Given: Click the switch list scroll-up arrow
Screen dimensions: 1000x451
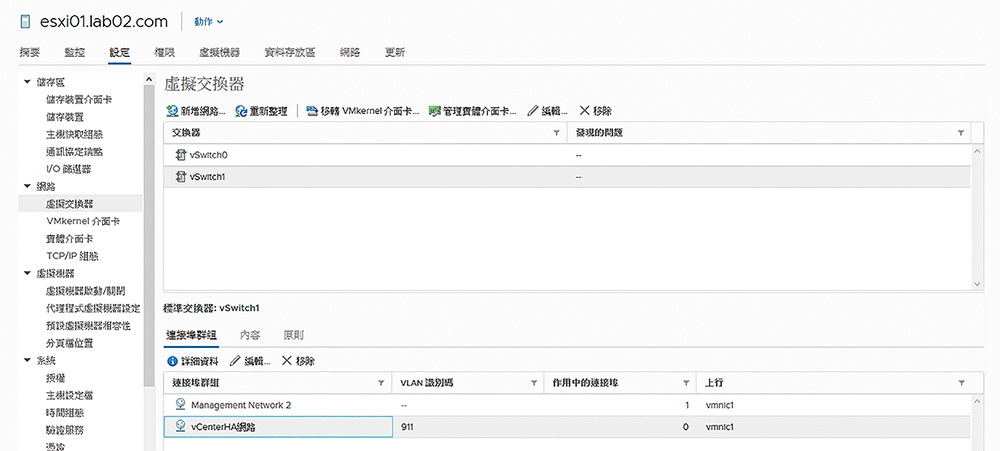Looking at the screenshot, I should pyautogui.click(x=976, y=151).
